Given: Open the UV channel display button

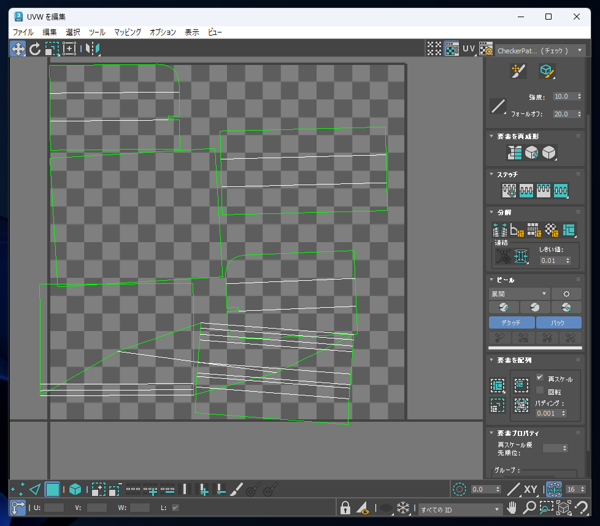Looking at the screenshot, I should (469, 49).
